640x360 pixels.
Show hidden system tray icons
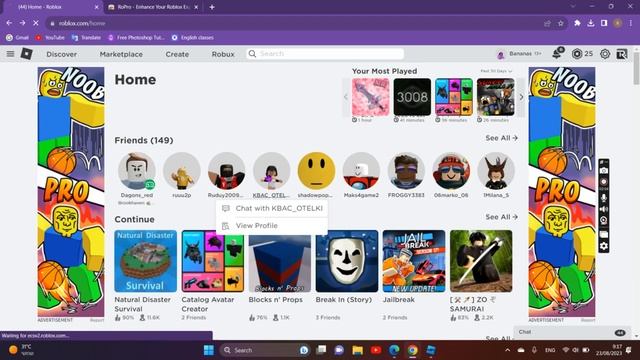507,350
